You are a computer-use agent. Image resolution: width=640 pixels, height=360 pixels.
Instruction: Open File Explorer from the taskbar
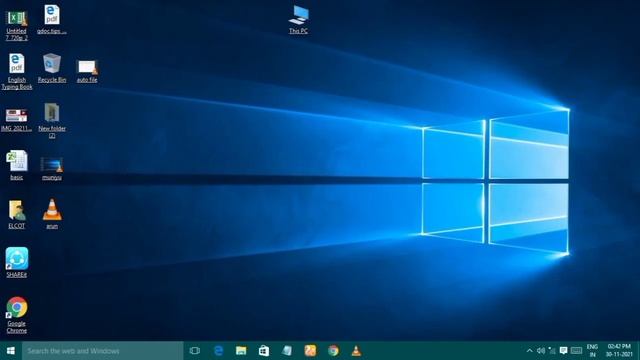click(x=241, y=351)
